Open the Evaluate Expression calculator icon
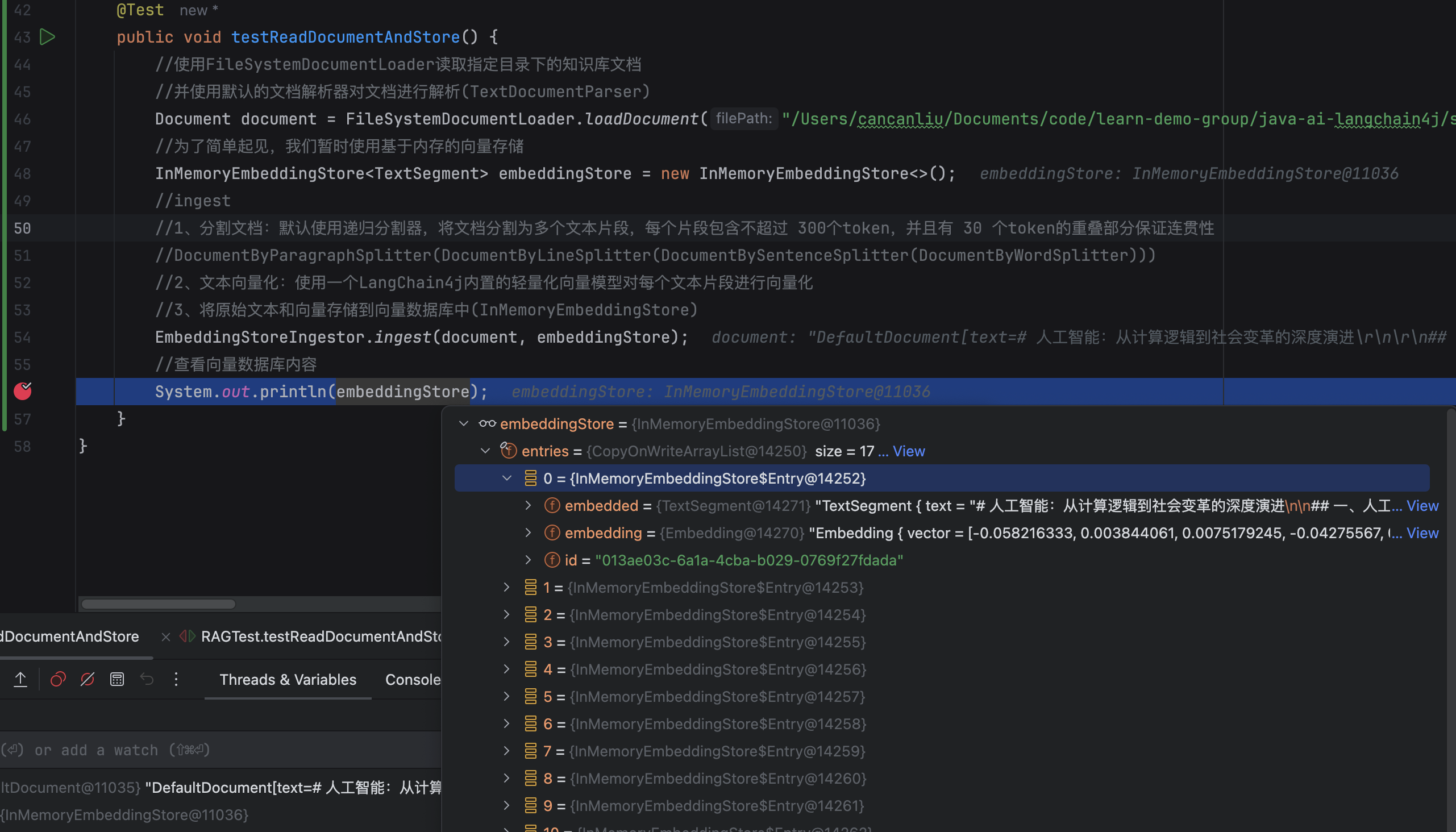Screen dimensions: 1456x832 [117, 679]
